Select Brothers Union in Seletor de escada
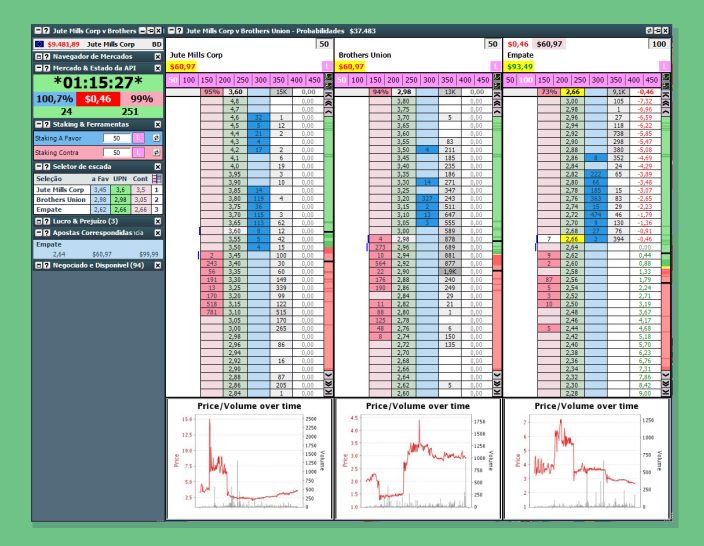The image size is (704, 546). click(61, 200)
